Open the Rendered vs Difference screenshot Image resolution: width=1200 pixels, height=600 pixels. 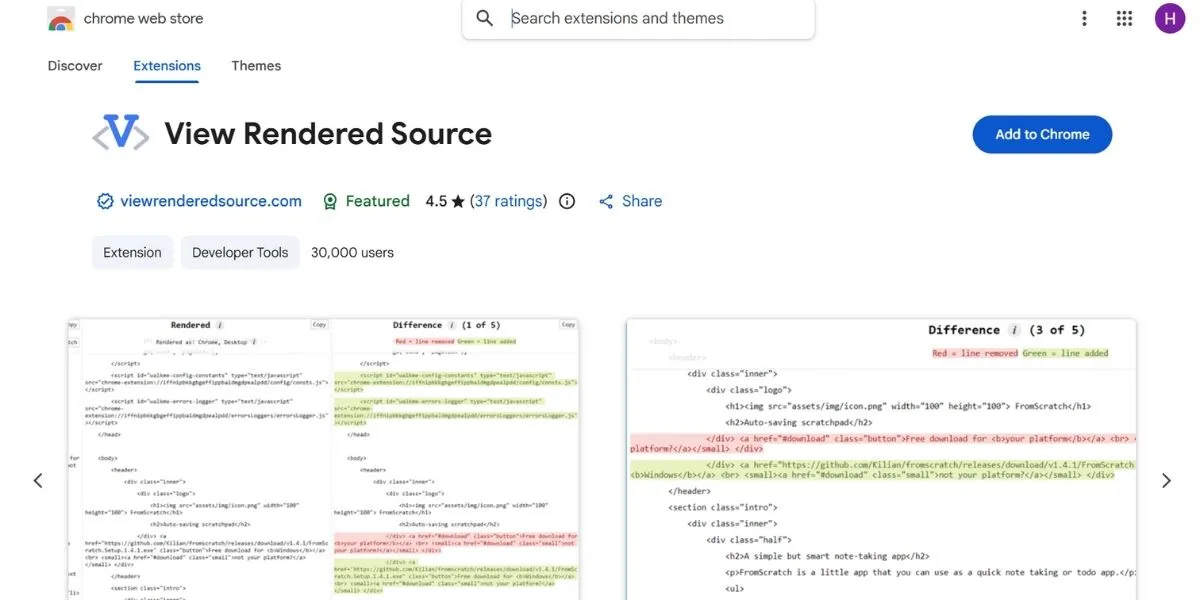323,460
